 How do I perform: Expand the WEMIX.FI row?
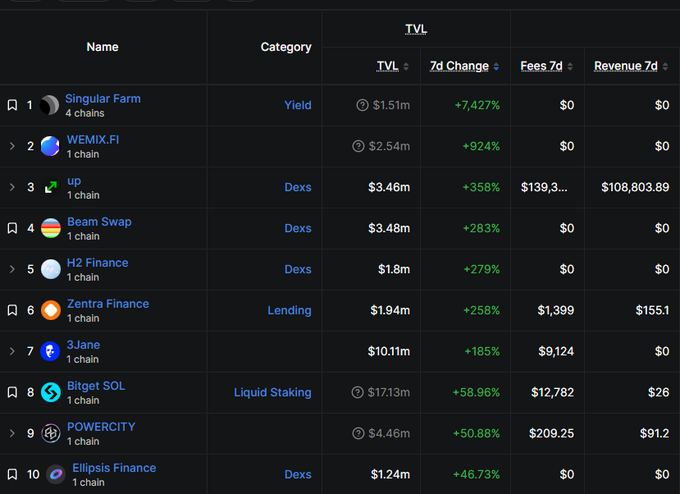pos(12,146)
